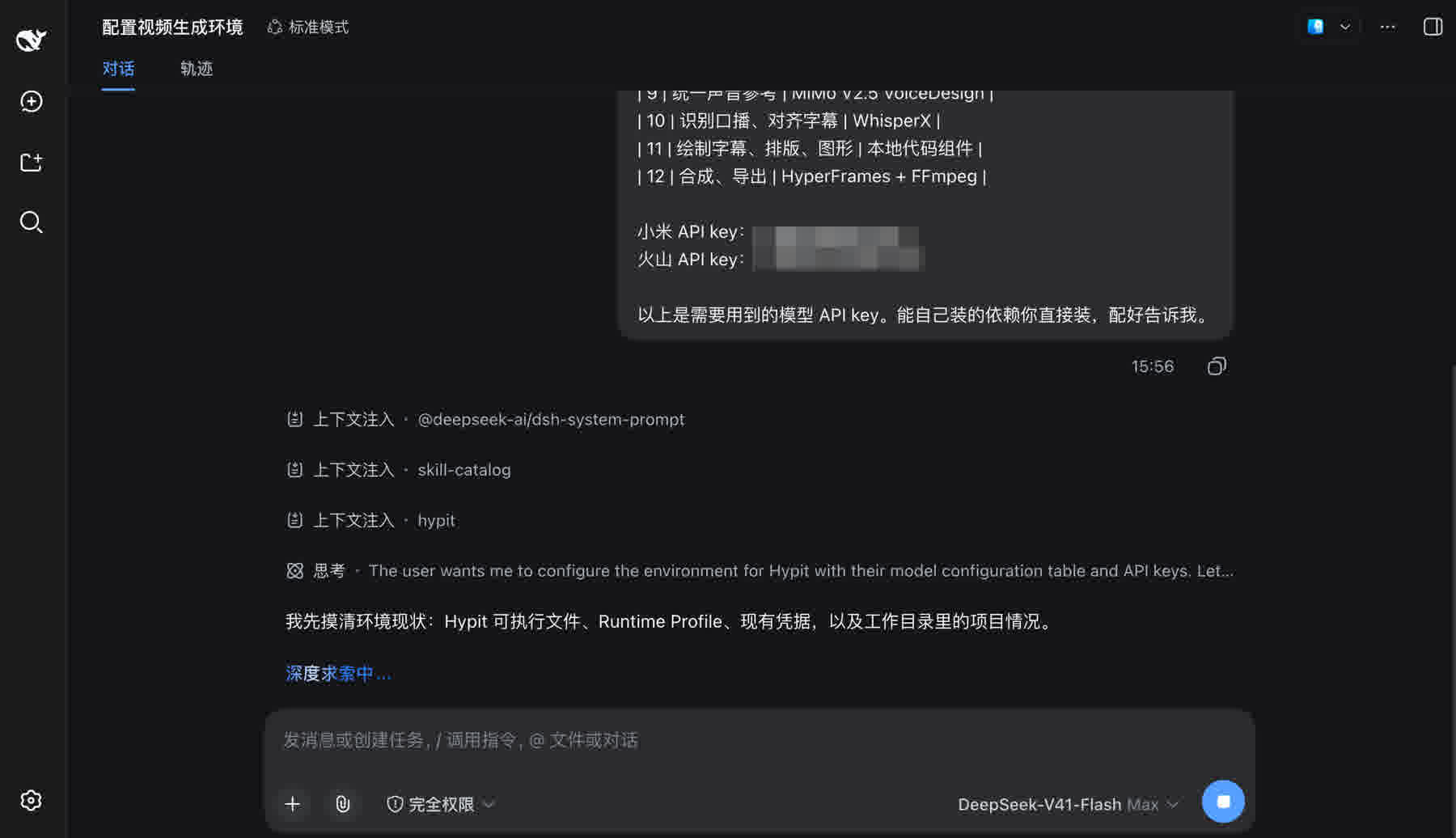Toggle the right side panel icon
1456x838 pixels.
coord(1433,27)
